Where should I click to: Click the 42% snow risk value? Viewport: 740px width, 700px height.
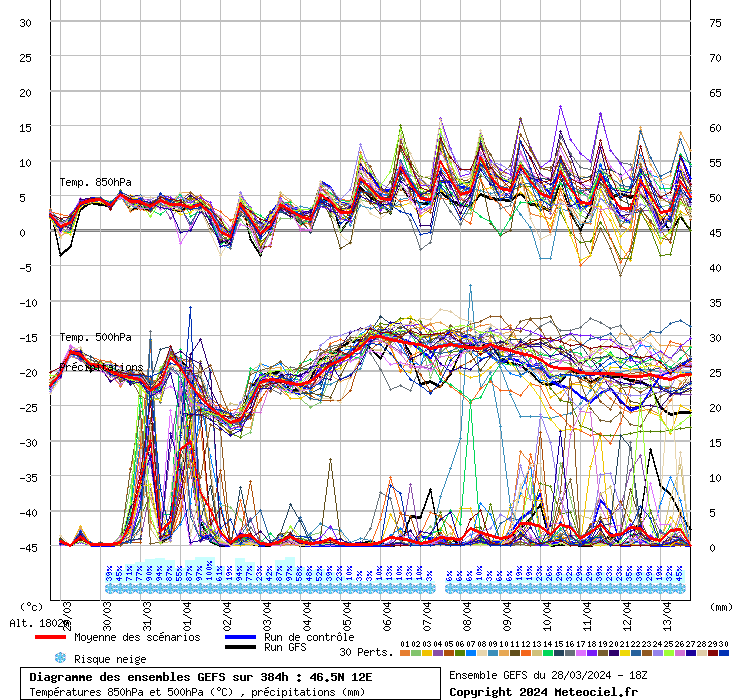pyautogui.click(x=269, y=573)
